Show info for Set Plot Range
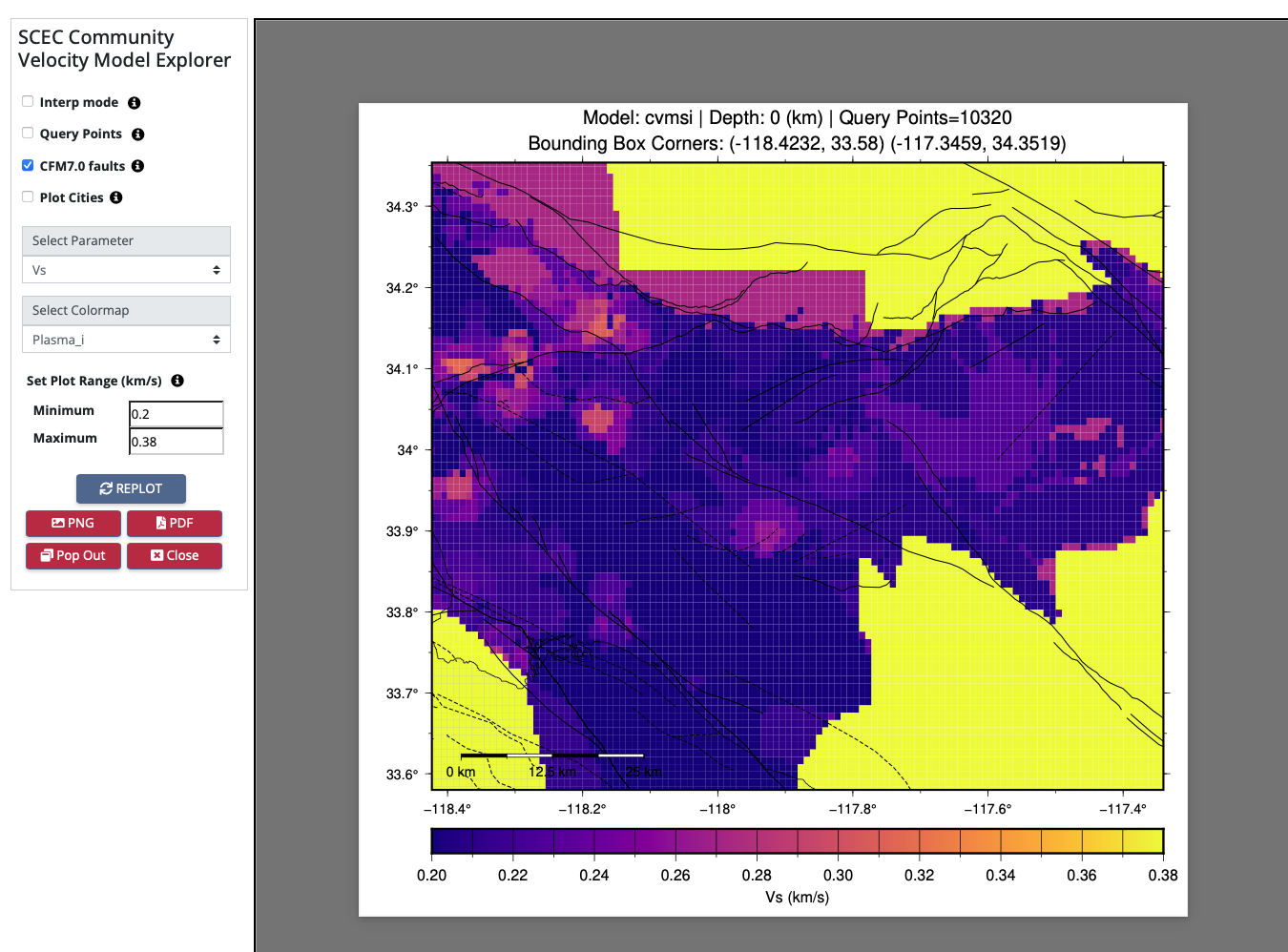This screenshot has width=1288, height=952. click(177, 381)
